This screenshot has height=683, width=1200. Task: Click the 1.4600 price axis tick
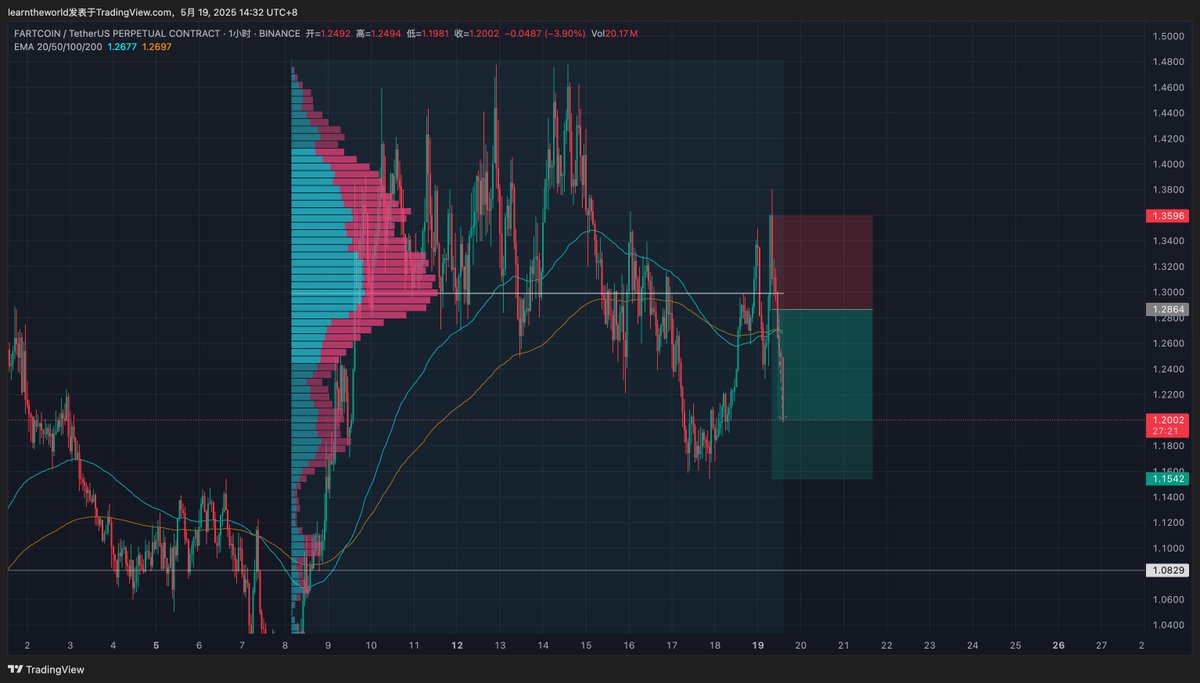point(1168,88)
